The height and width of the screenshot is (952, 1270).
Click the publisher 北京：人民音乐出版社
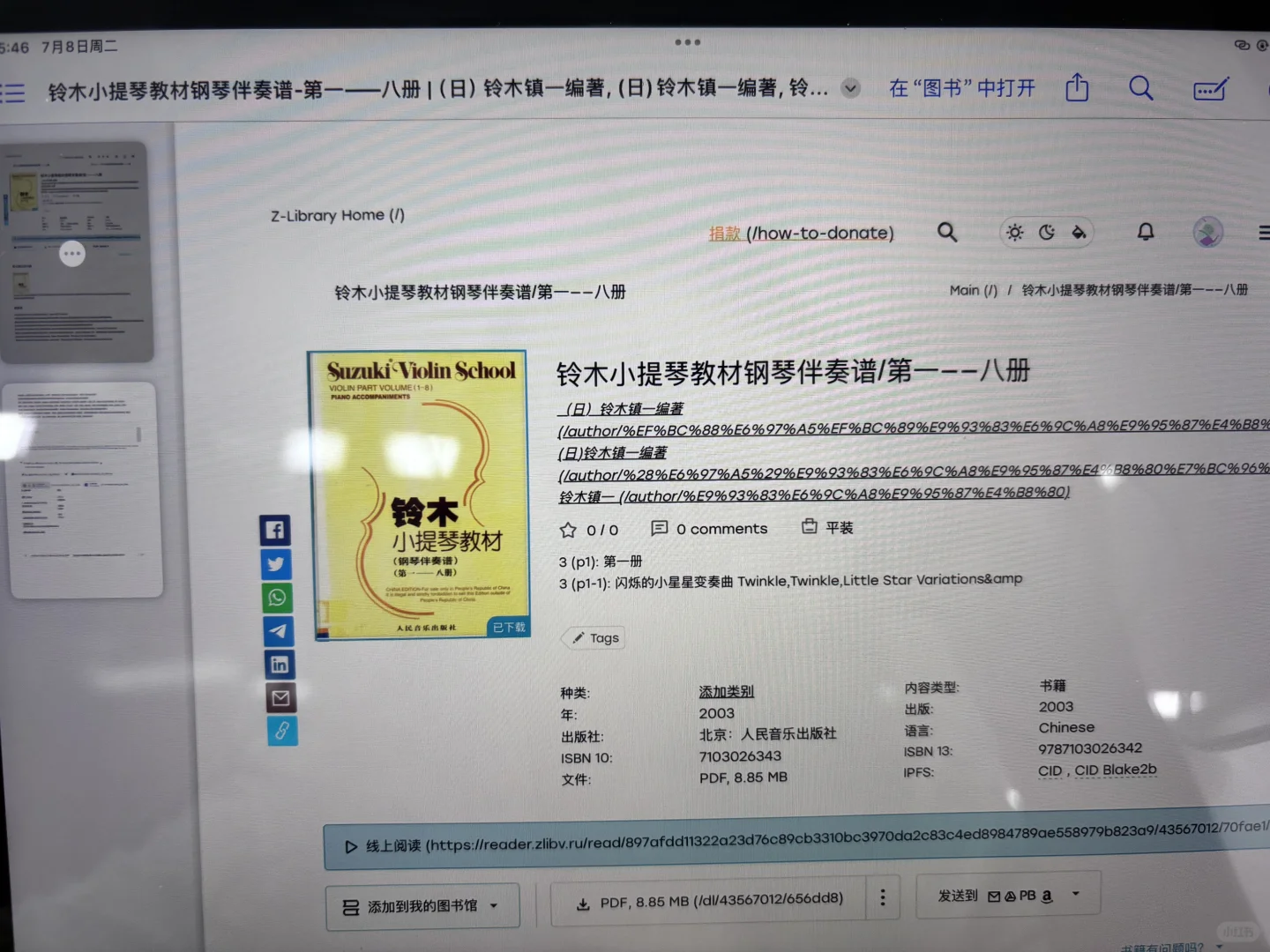tap(767, 734)
